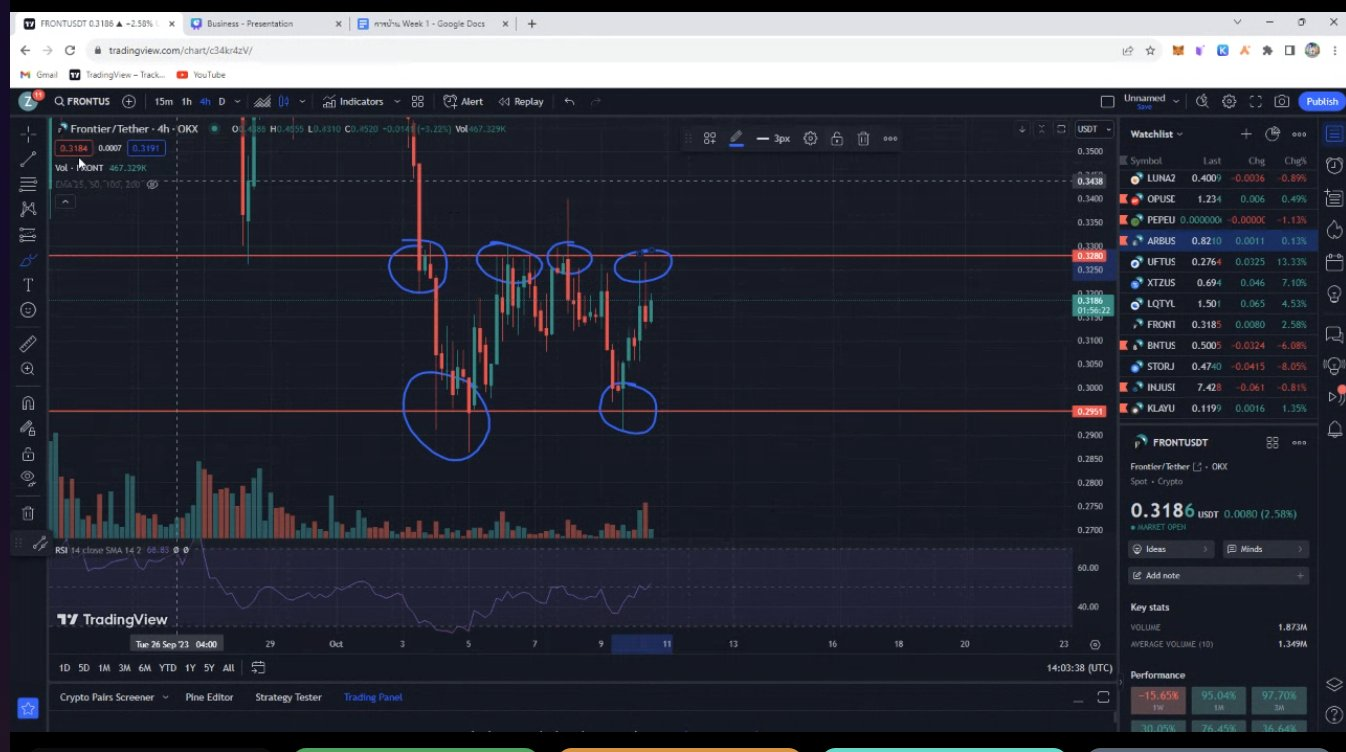Click the FRONTUS symbol search field

tap(83, 101)
